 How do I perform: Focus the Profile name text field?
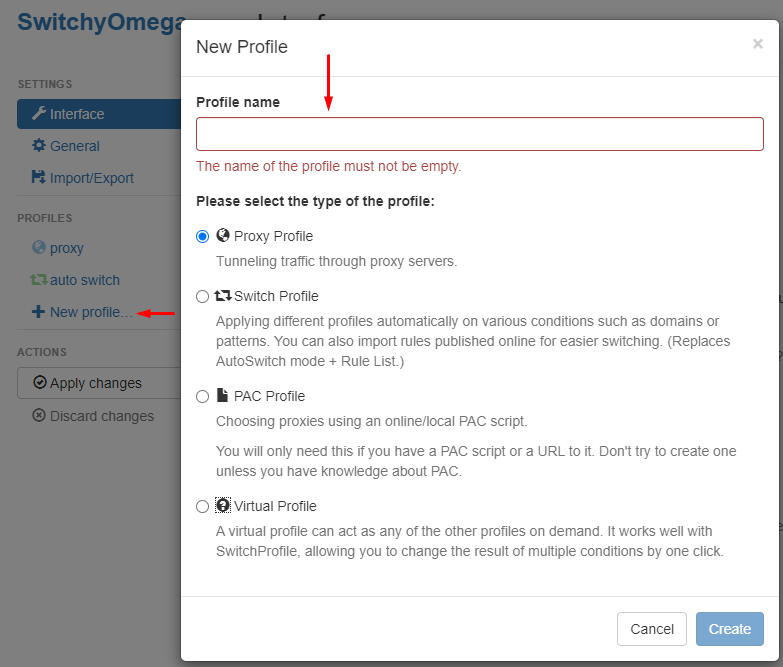[x=479, y=134]
